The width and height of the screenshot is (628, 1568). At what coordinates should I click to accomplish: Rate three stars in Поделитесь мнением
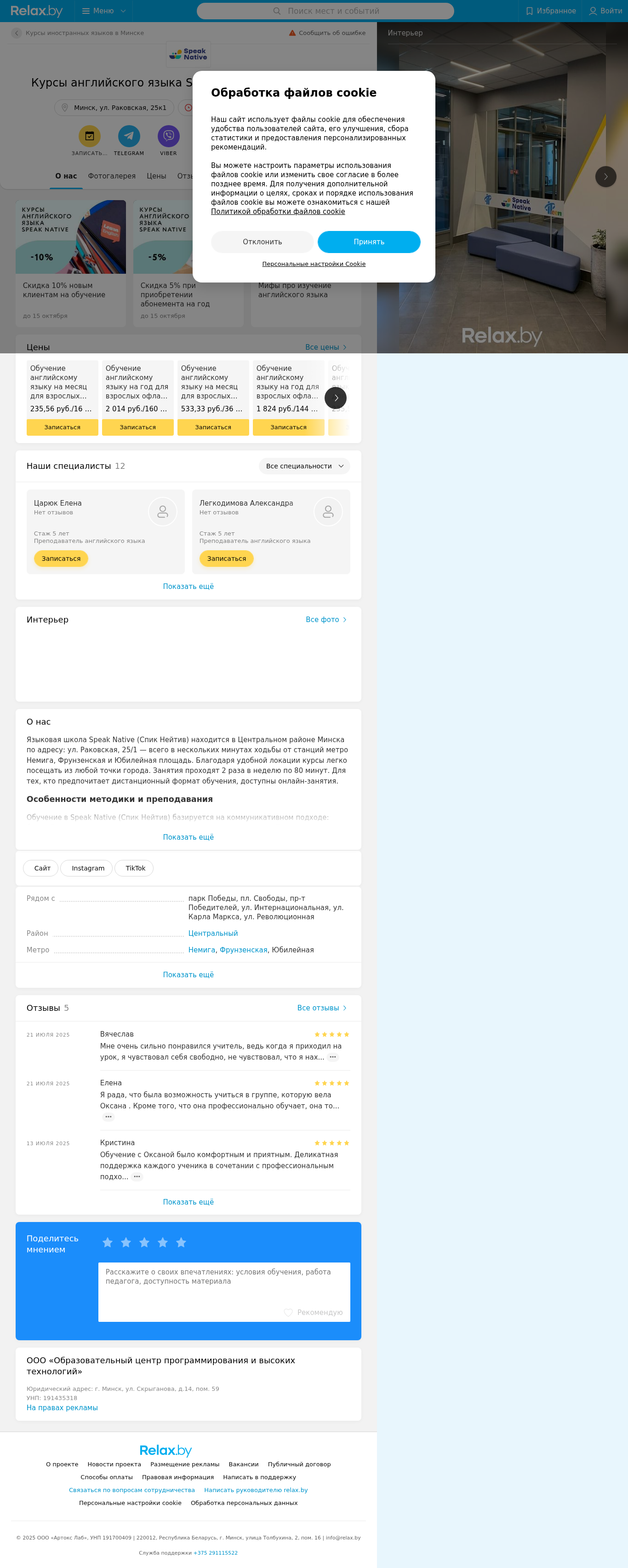pos(144,1242)
